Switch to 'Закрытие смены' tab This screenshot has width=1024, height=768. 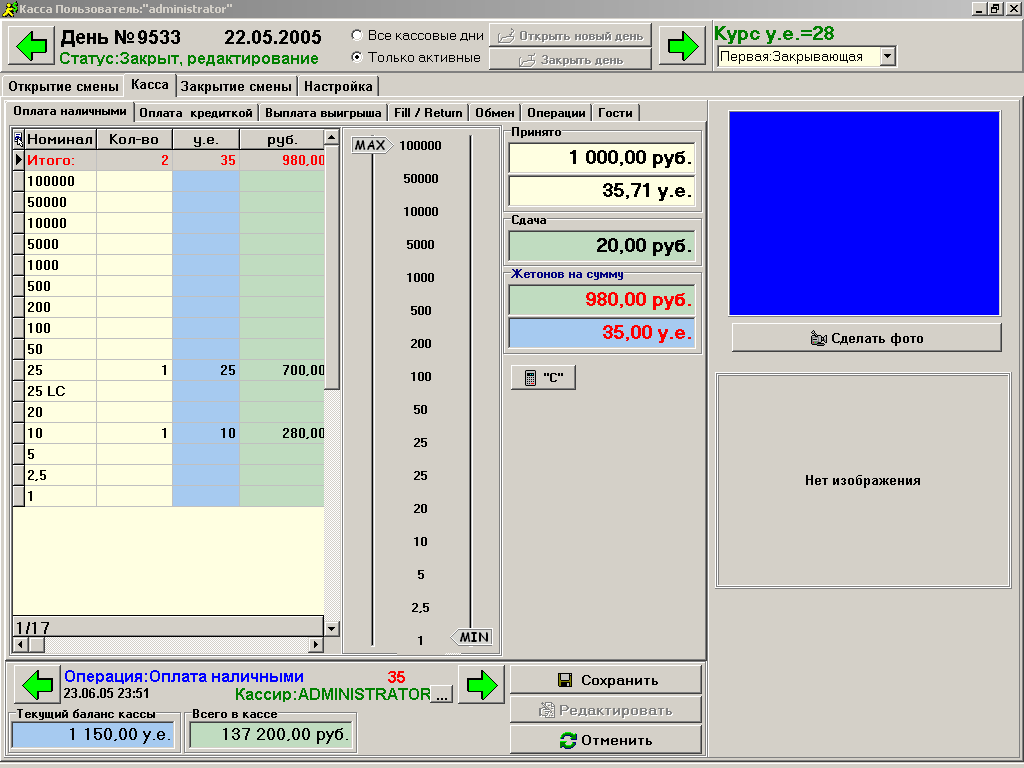[236, 86]
